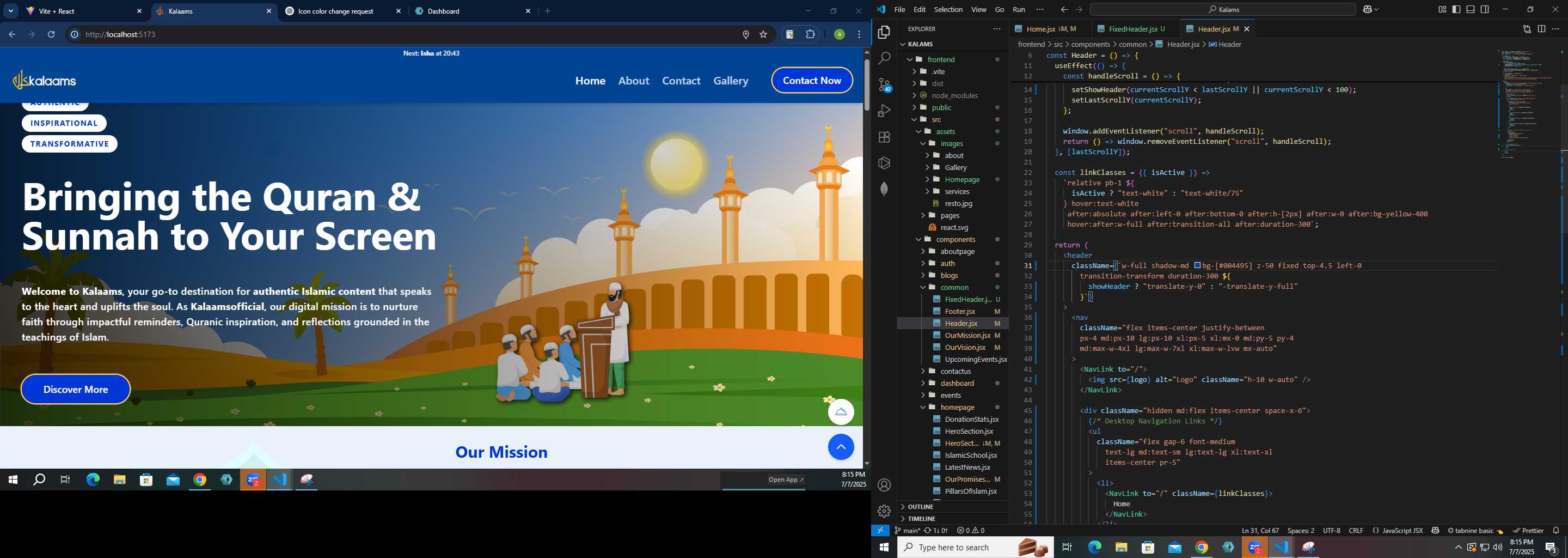1568x558 pixels.
Task: Open Customize Layout button in VS Code
Action: tap(1442, 10)
